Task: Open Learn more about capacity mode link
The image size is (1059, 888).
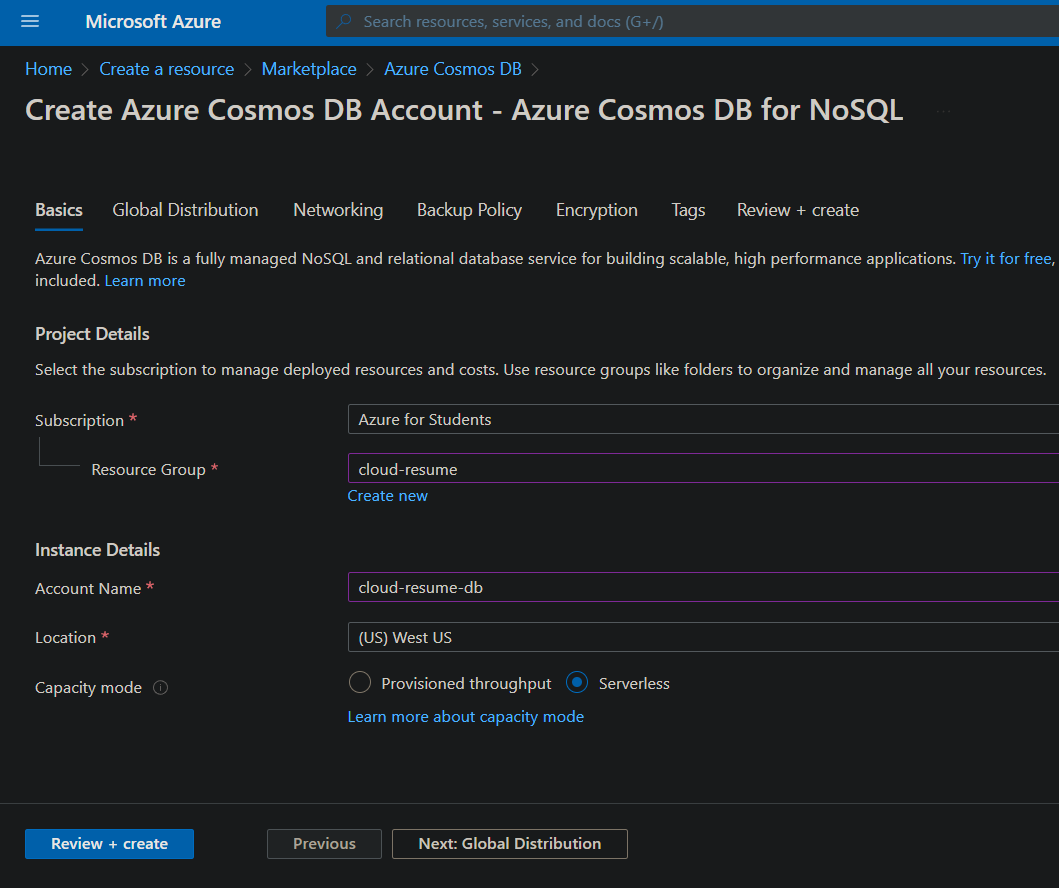Action: (x=465, y=716)
